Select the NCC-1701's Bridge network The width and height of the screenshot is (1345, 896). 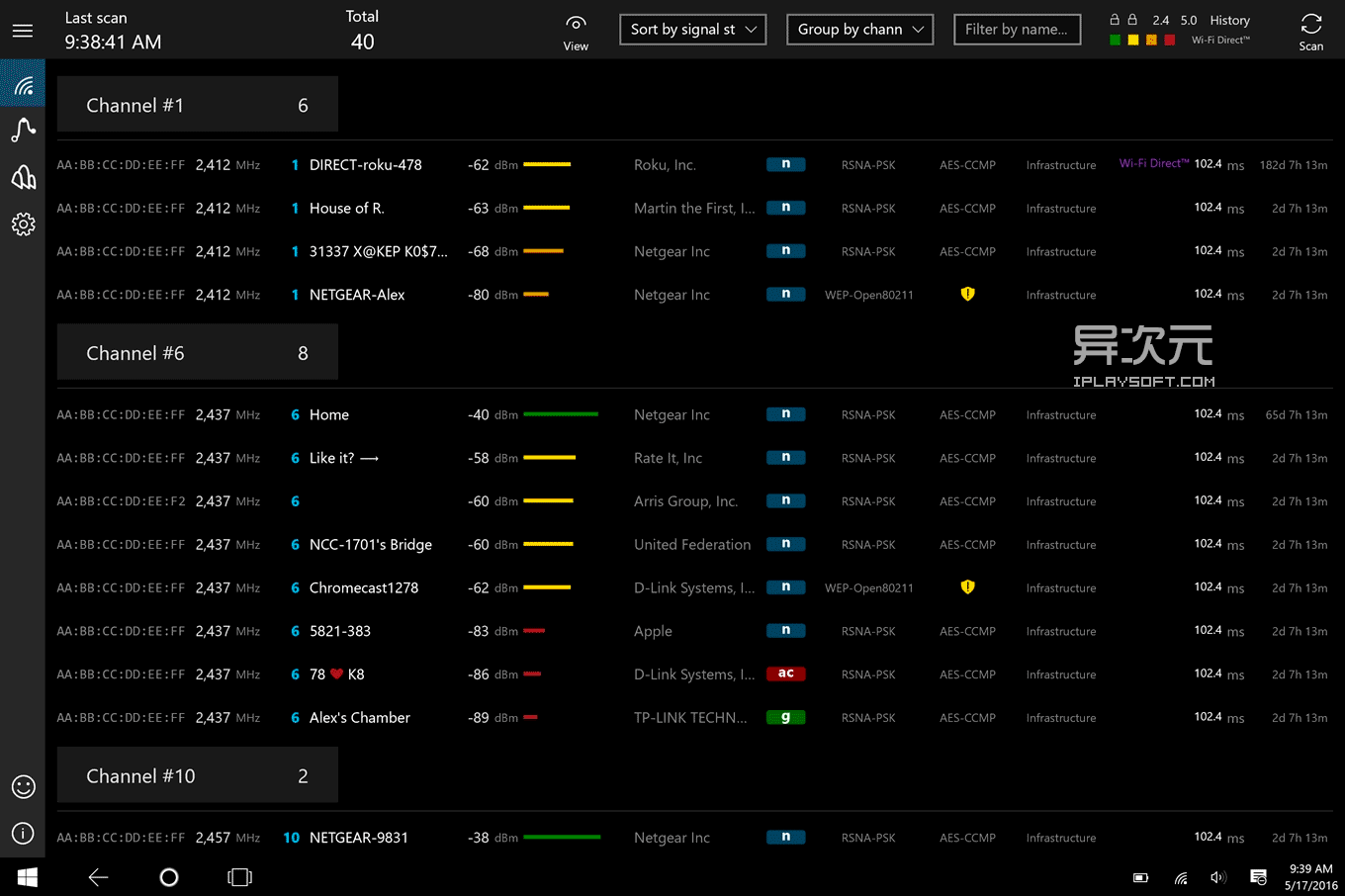click(x=370, y=545)
